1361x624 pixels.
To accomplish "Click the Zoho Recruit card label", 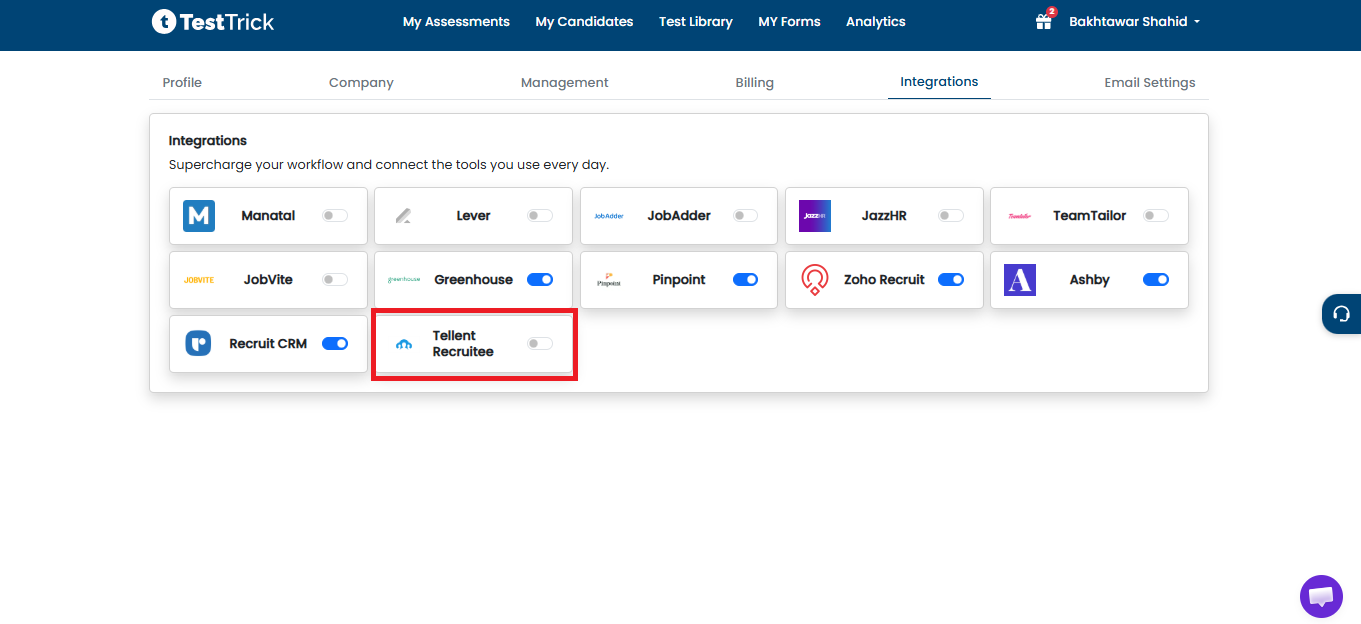I will (884, 280).
